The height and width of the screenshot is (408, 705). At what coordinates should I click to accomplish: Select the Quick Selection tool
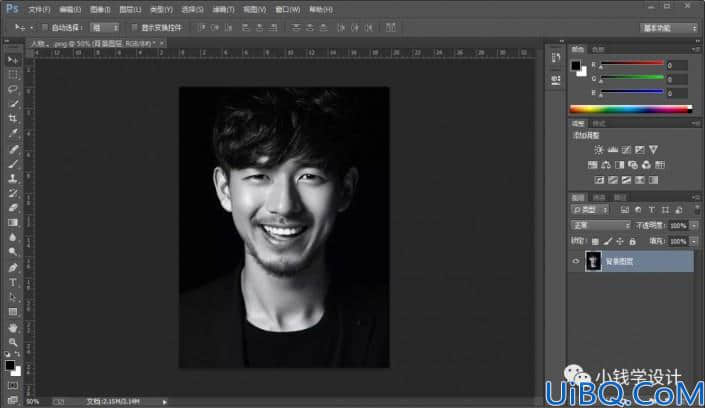coord(13,104)
